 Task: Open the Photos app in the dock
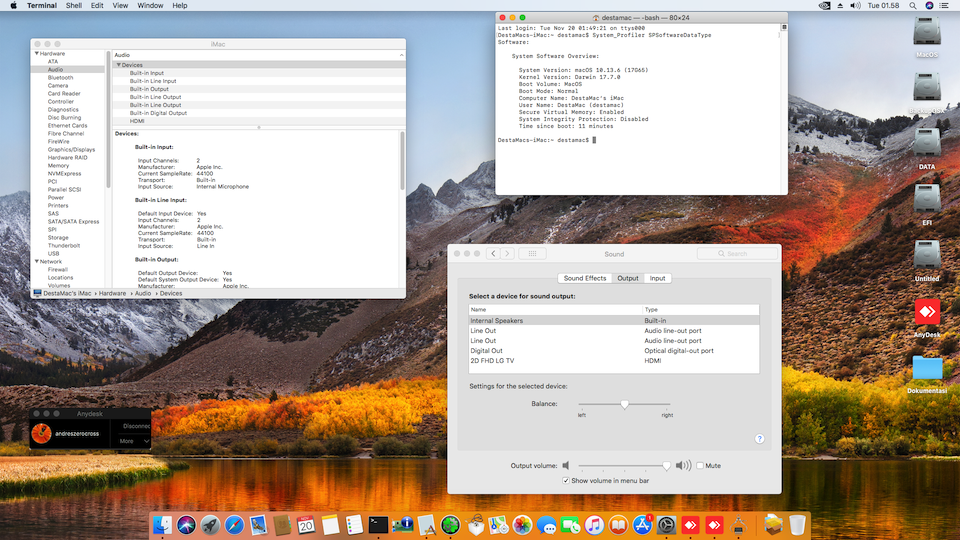(x=521, y=524)
